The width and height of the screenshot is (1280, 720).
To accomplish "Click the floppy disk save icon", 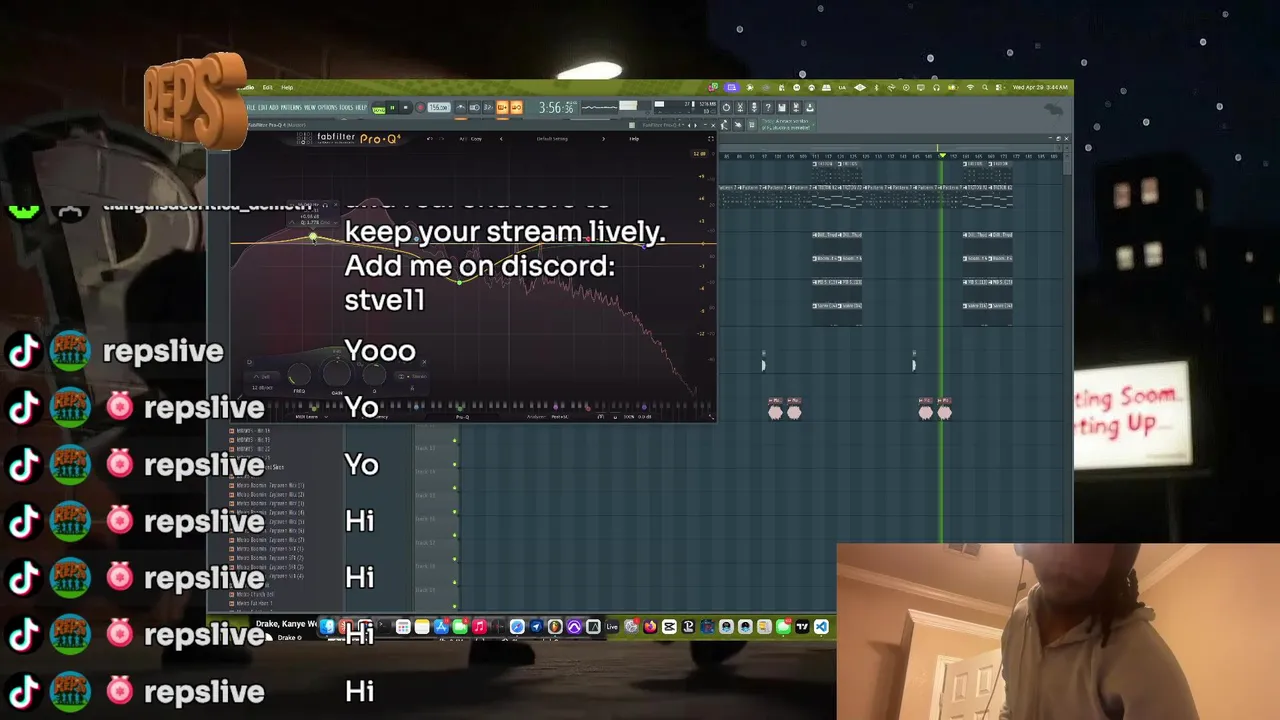I will [782, 108].
